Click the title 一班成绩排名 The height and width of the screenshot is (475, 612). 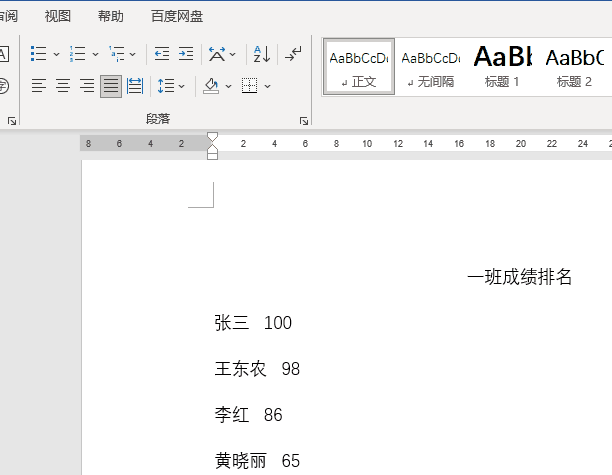519,277
